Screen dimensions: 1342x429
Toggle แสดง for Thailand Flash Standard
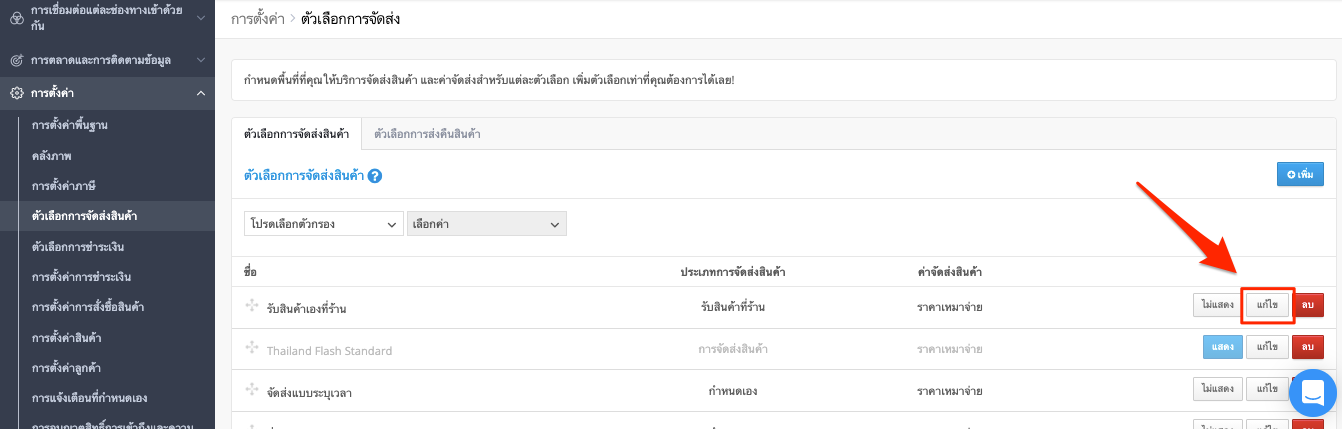pyautogui.click(x=1222, y=346)
